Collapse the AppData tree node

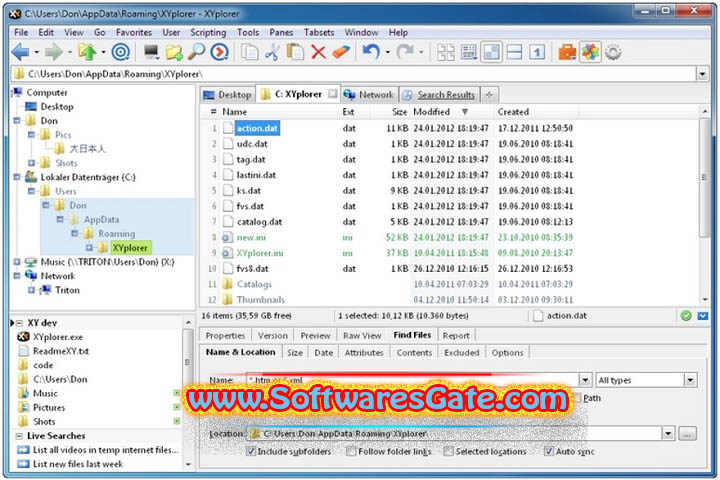coord(60,220)
